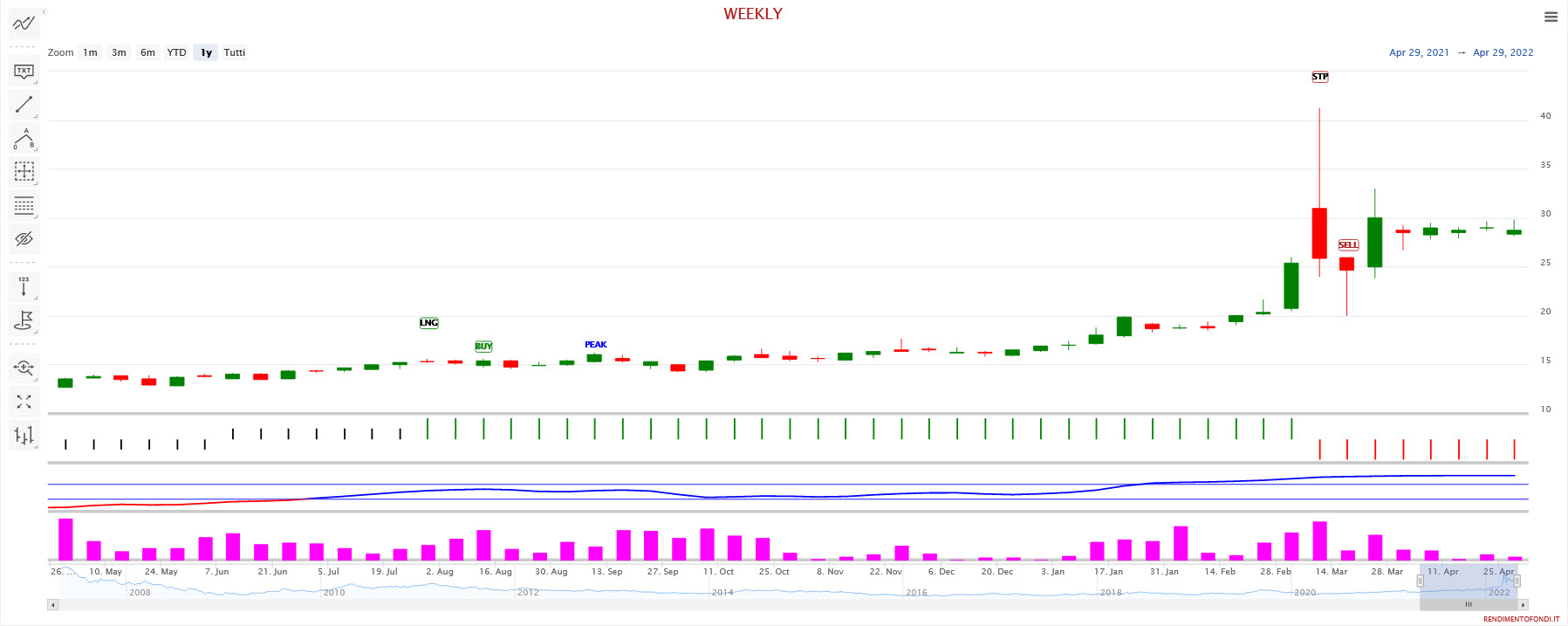Click the scrollbar right arrow
1568x626 pixels.
1523,604
